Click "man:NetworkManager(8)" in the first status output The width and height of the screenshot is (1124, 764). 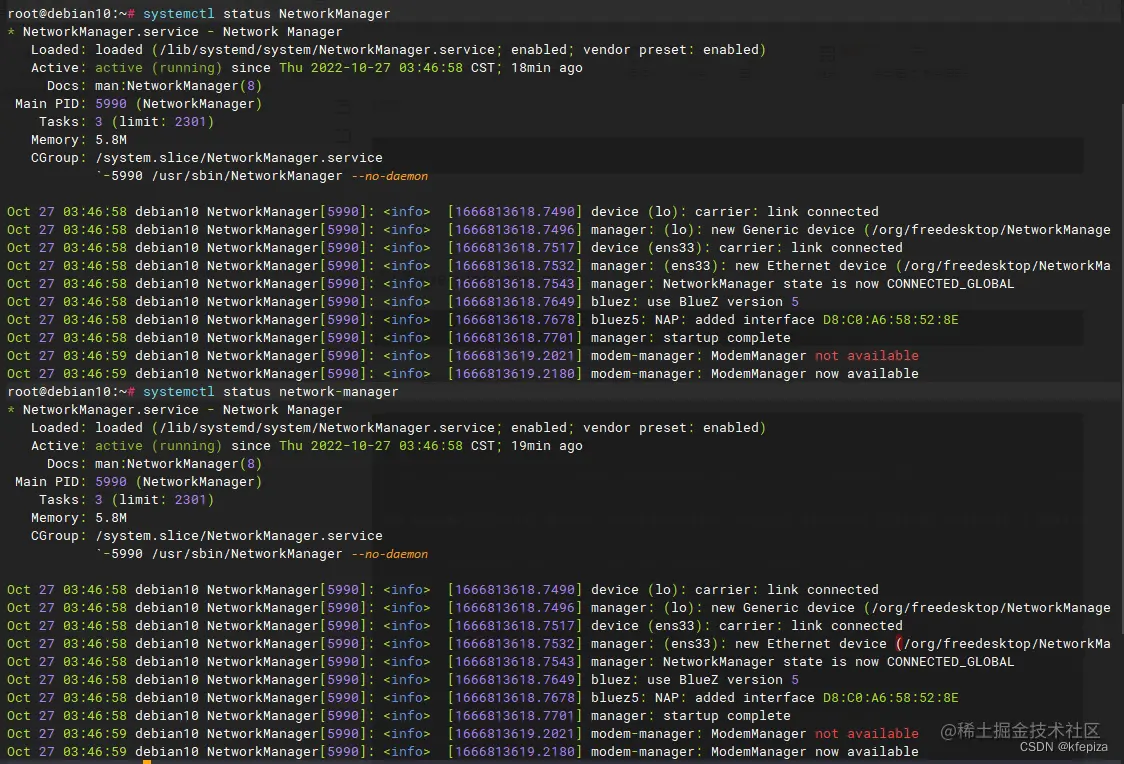click(178, 85)
